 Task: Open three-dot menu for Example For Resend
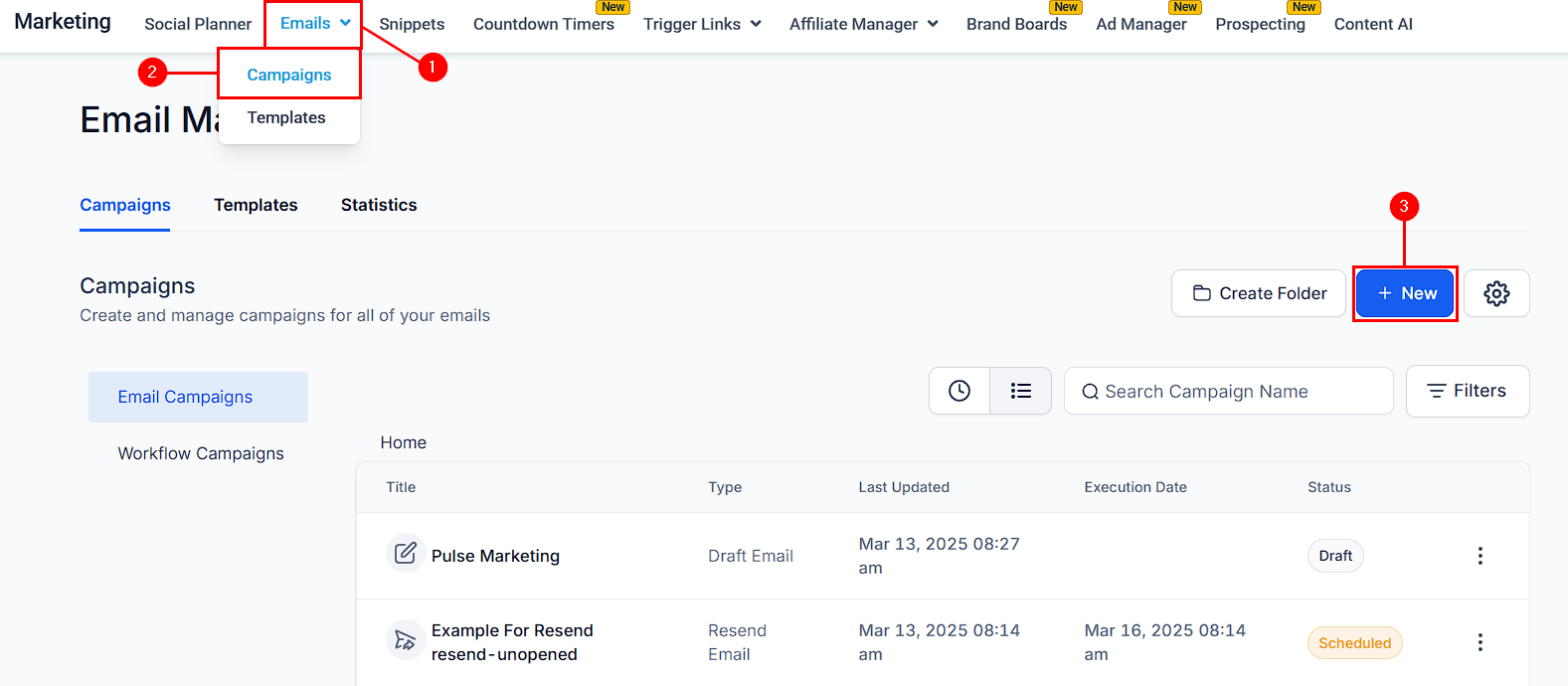(x=1480, y=642)
